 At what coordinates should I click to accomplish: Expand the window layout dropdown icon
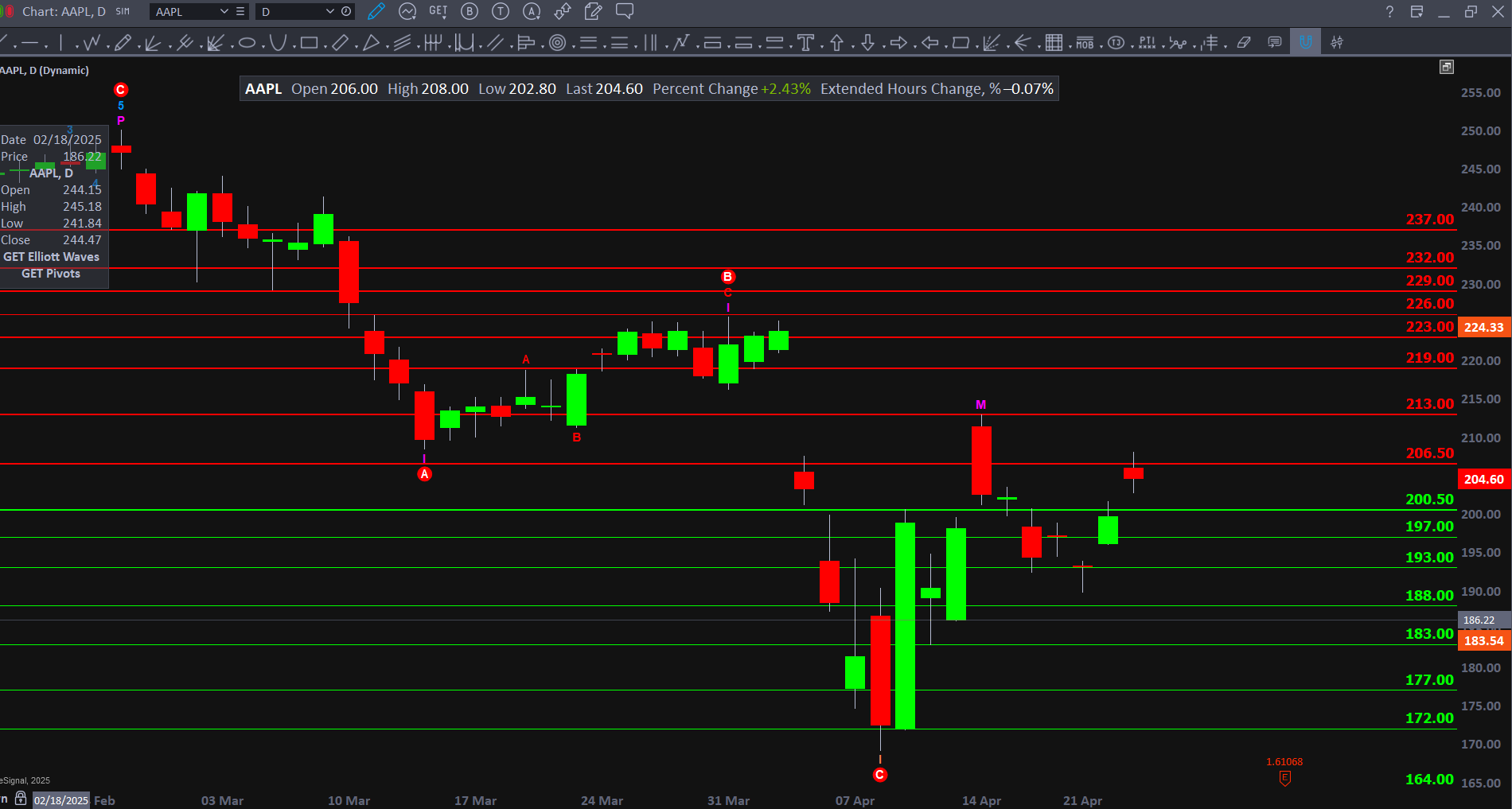tap(1417, 11)
